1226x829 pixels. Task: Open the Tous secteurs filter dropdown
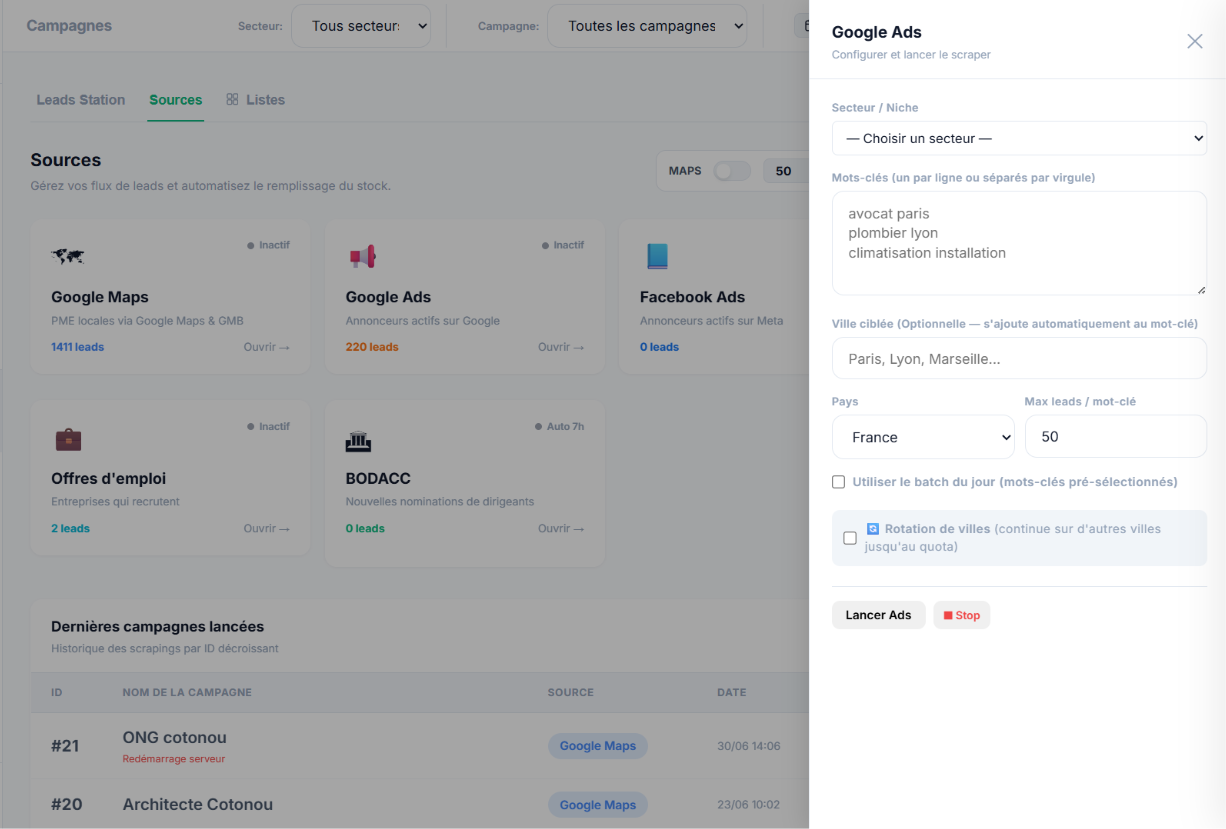point(361,26)
